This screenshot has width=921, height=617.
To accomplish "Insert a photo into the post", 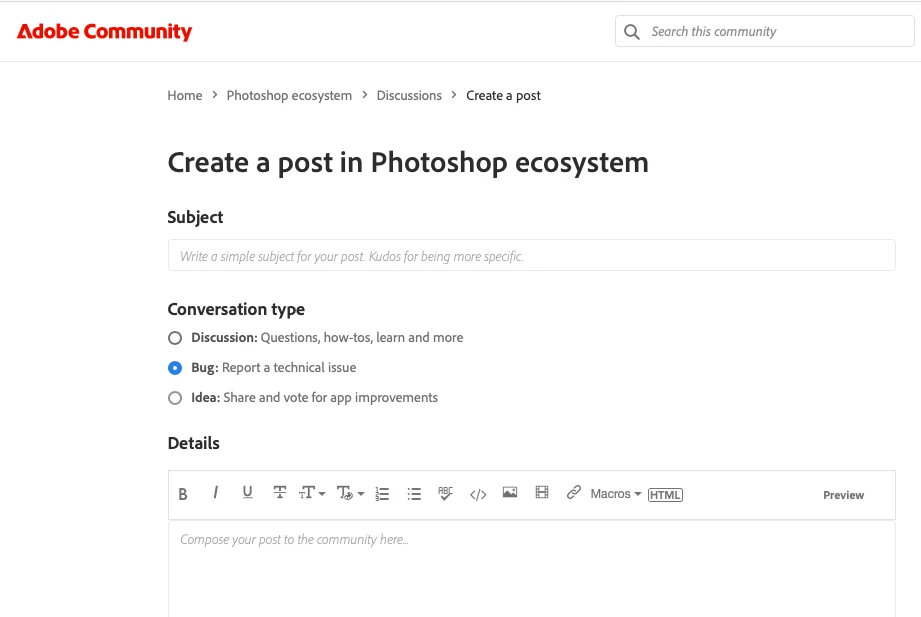I will coord(510,492).
